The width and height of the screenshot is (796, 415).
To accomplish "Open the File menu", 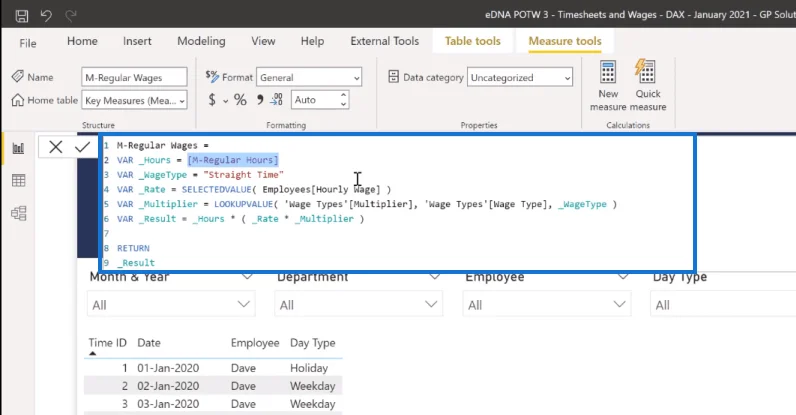I will coord(28,43).
